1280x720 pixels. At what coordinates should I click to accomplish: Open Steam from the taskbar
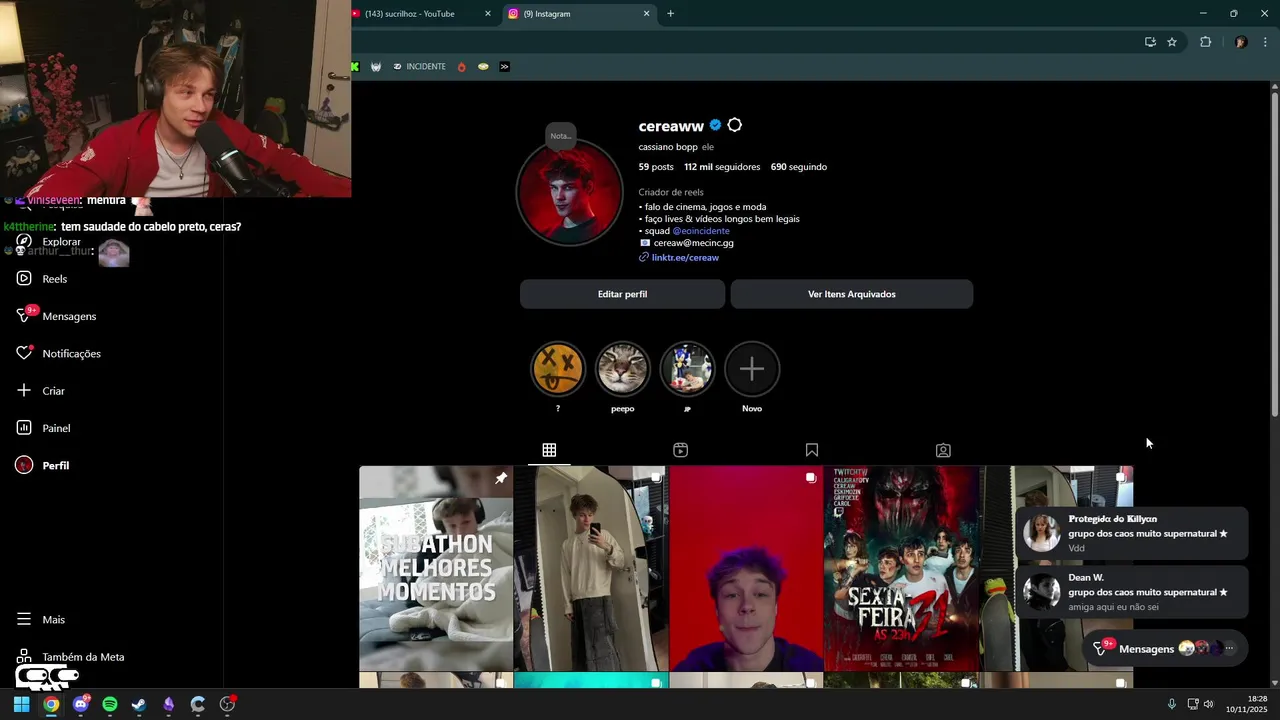[x=139, y=704]
